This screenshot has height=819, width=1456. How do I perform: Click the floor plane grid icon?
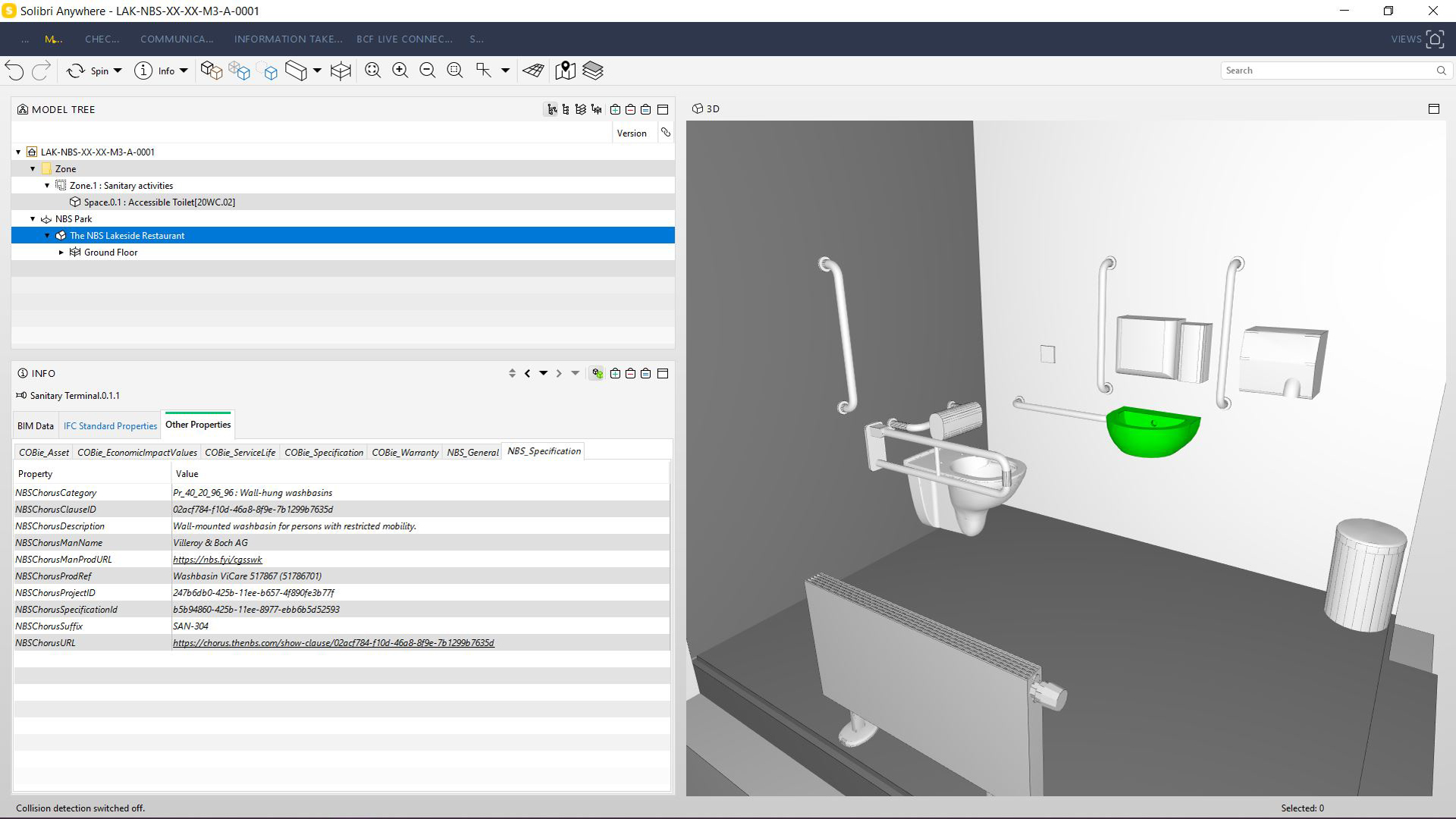pyautogui.click(x=533, y=71)
